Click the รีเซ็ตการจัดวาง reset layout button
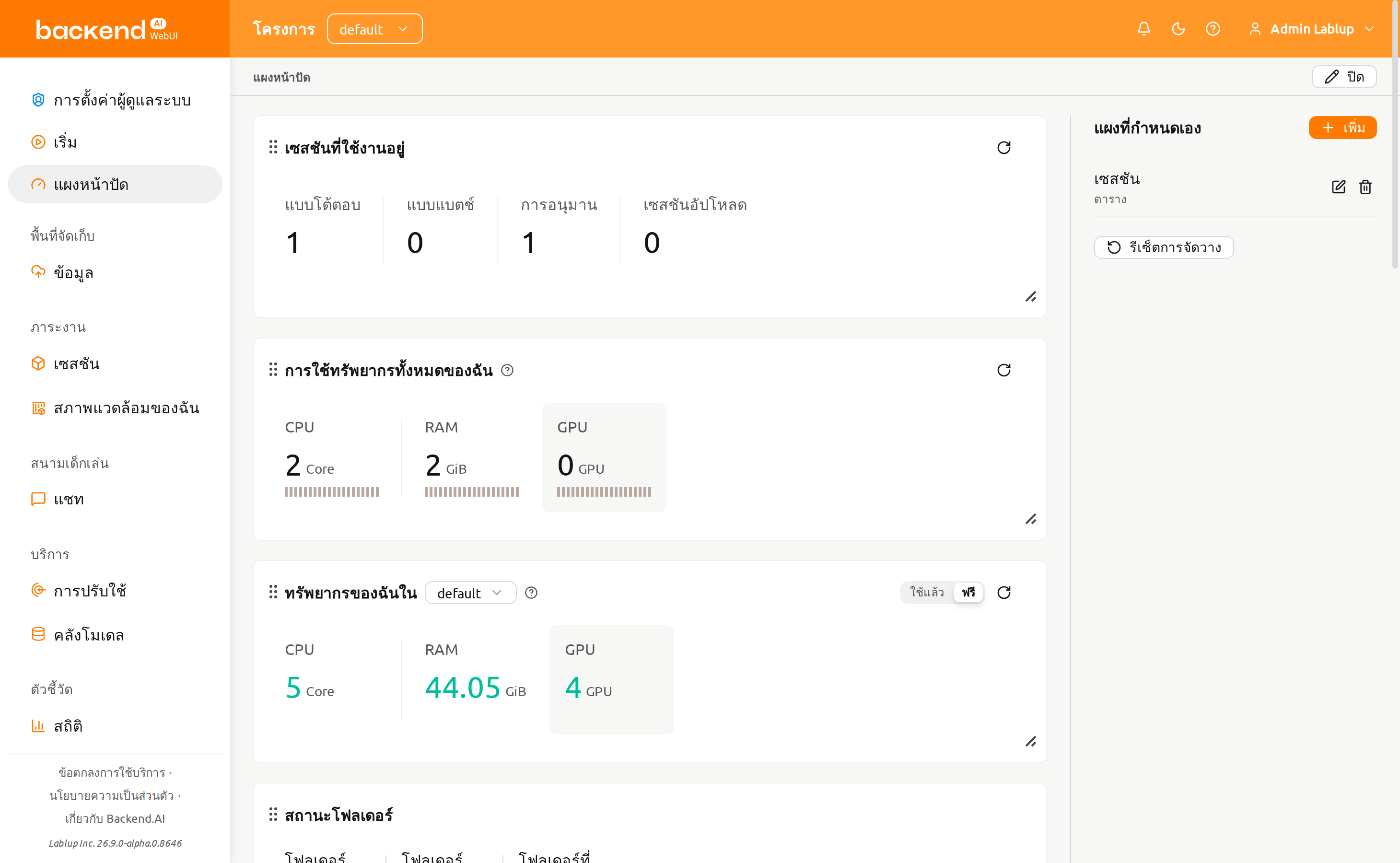 (x=1164, y=247)
